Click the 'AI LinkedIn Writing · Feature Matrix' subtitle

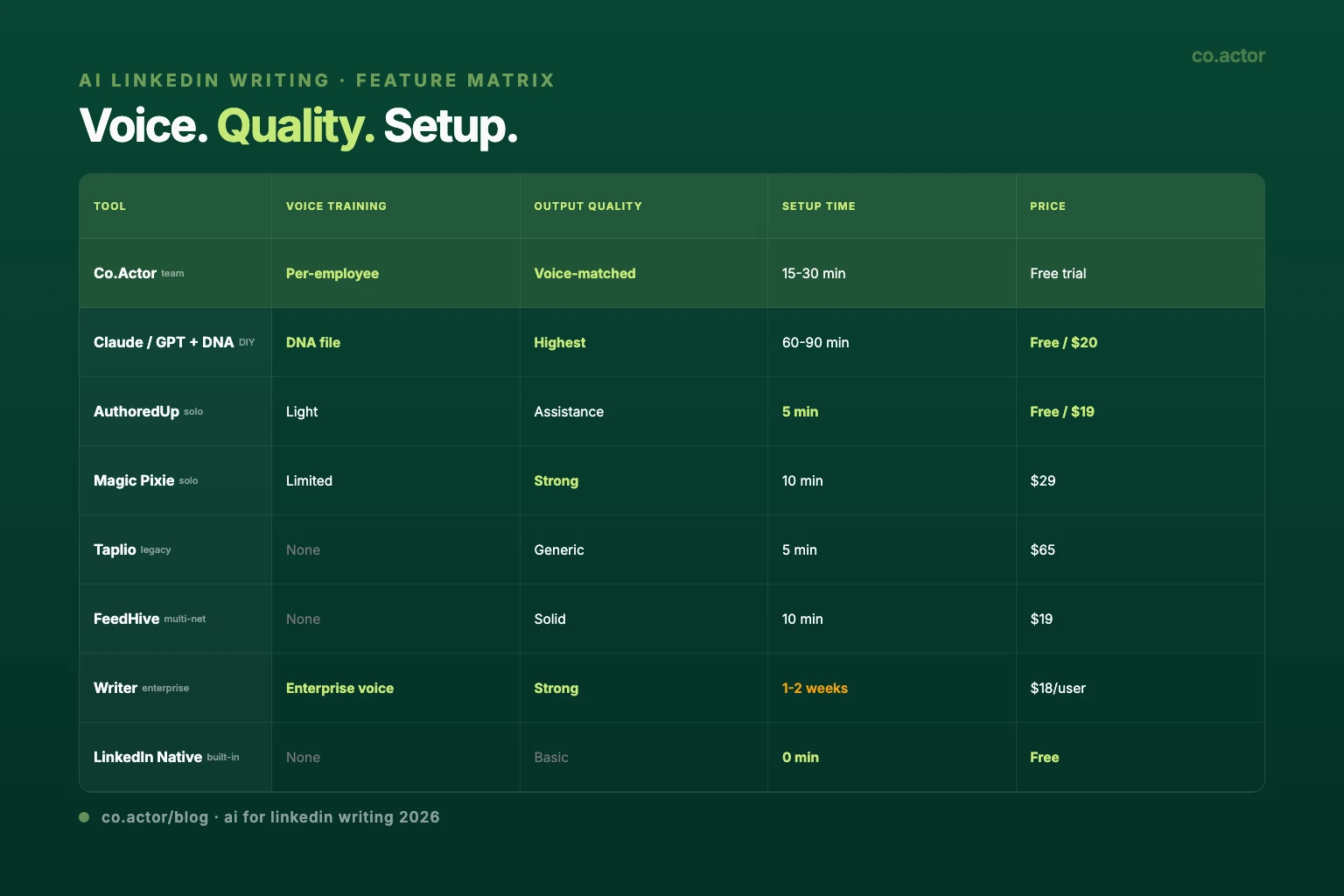coord(317,80)
